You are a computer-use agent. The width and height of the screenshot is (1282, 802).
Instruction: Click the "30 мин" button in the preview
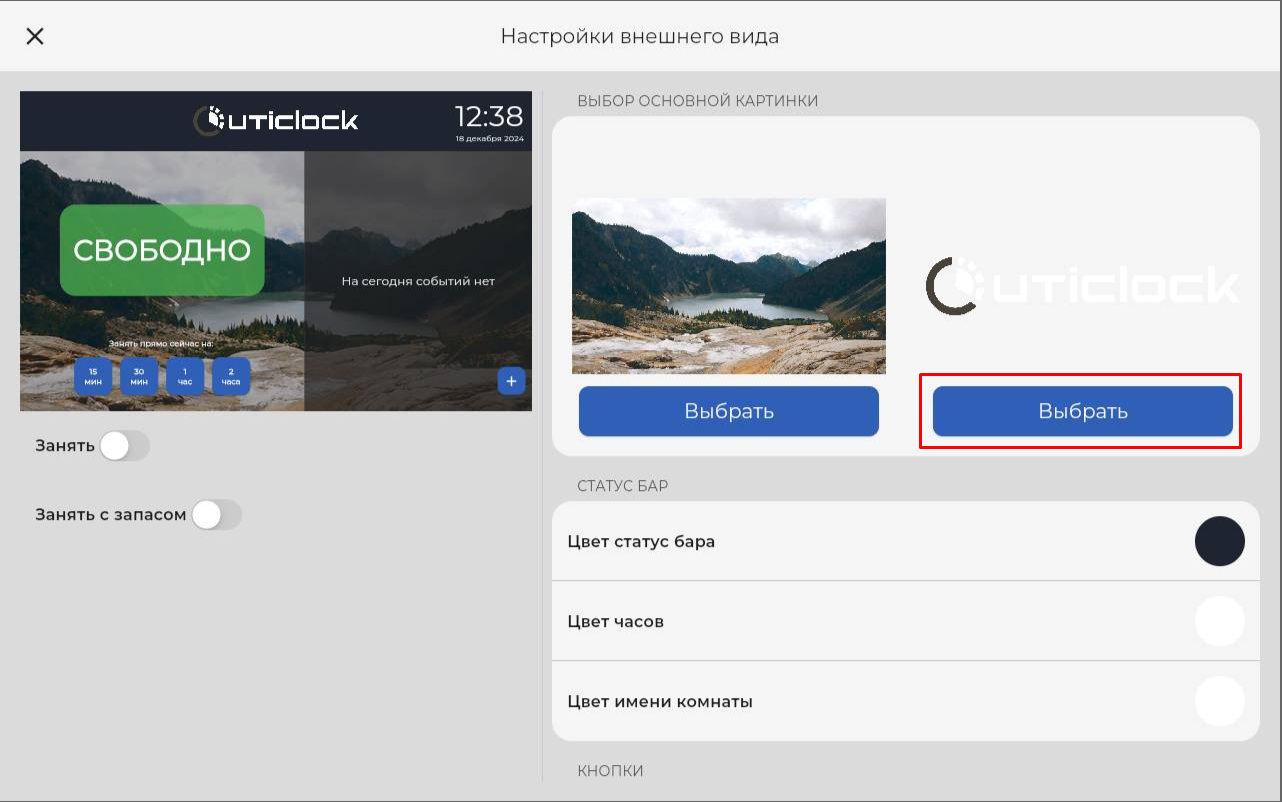[x=139, y=376]
